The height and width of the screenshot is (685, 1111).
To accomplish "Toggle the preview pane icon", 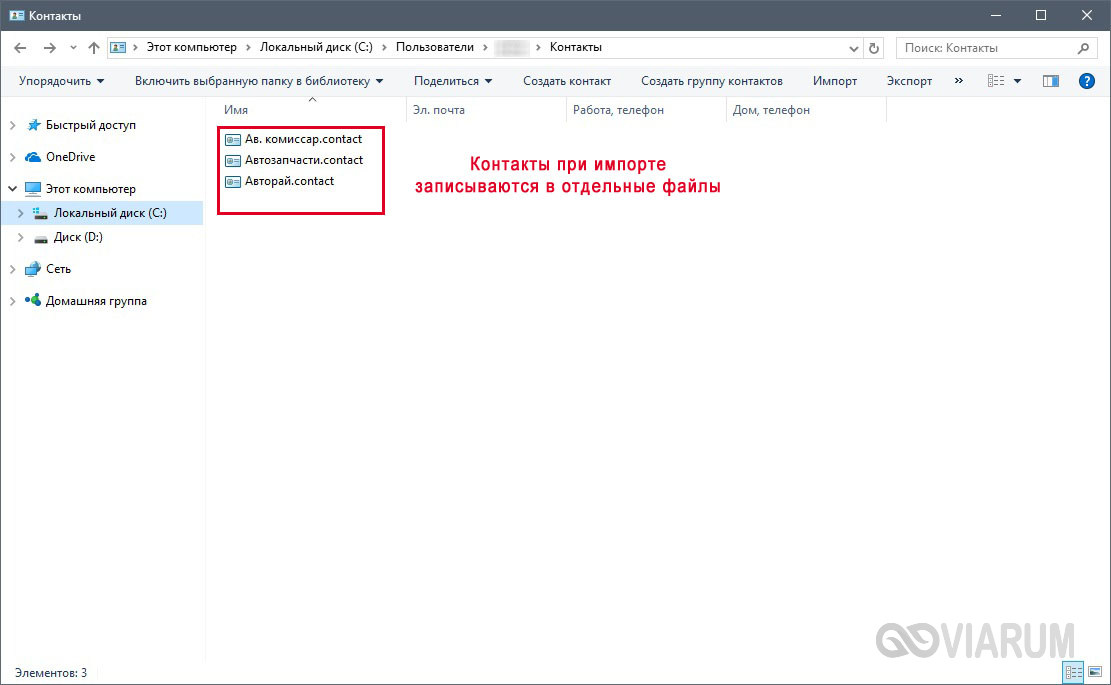I will coord(1050,81).
